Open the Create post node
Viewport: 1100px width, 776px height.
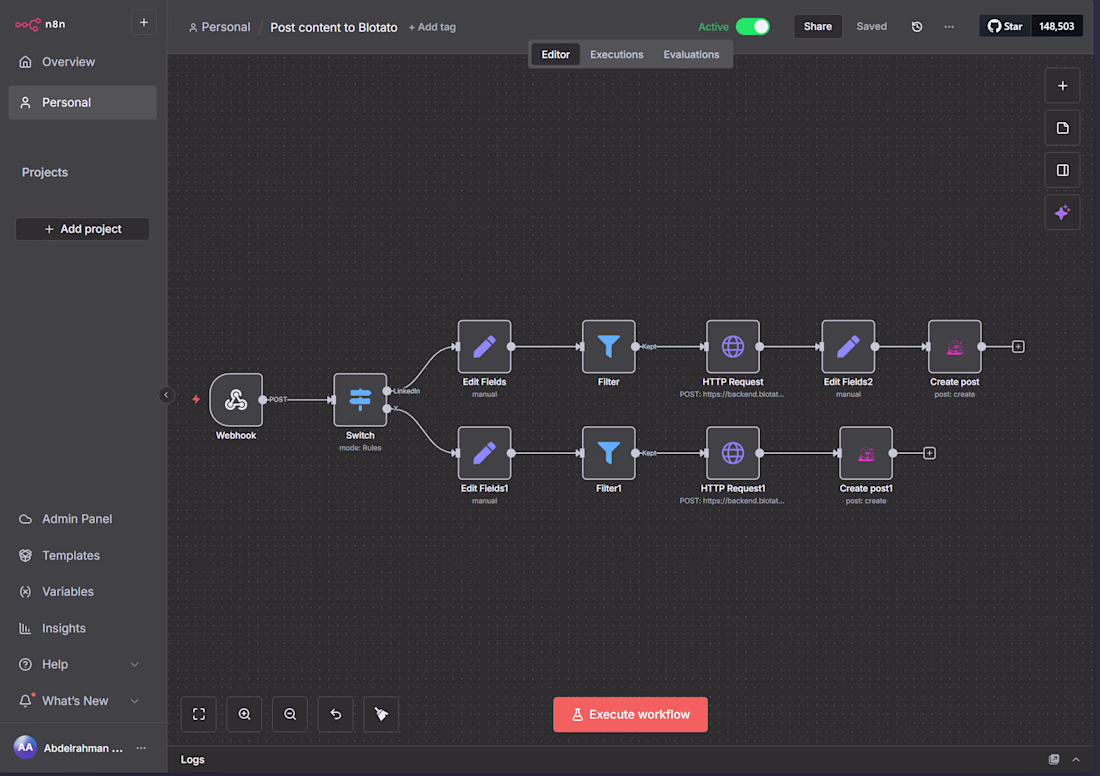[954, 346]
